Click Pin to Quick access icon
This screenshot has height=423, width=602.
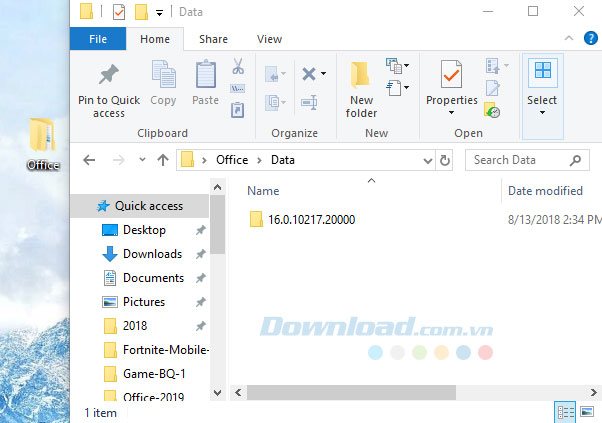point(109,74)
